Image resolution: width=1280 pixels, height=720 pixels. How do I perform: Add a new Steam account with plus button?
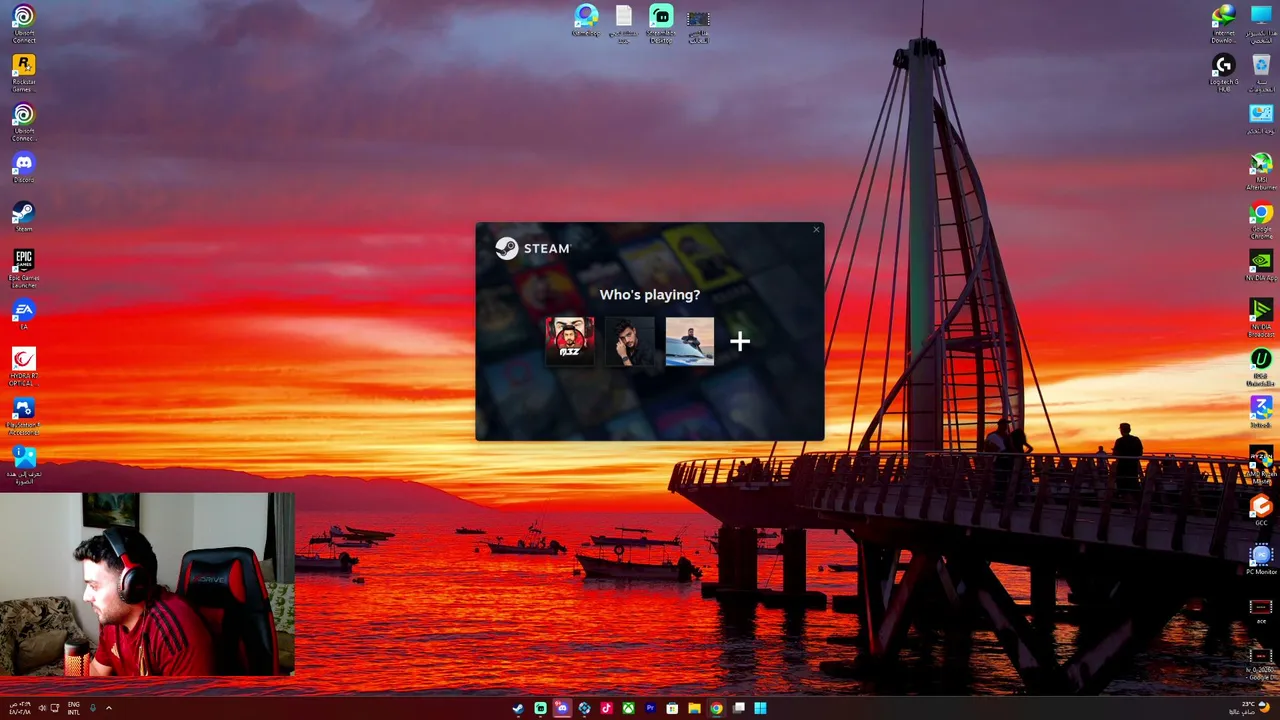(x=740, y=342)
